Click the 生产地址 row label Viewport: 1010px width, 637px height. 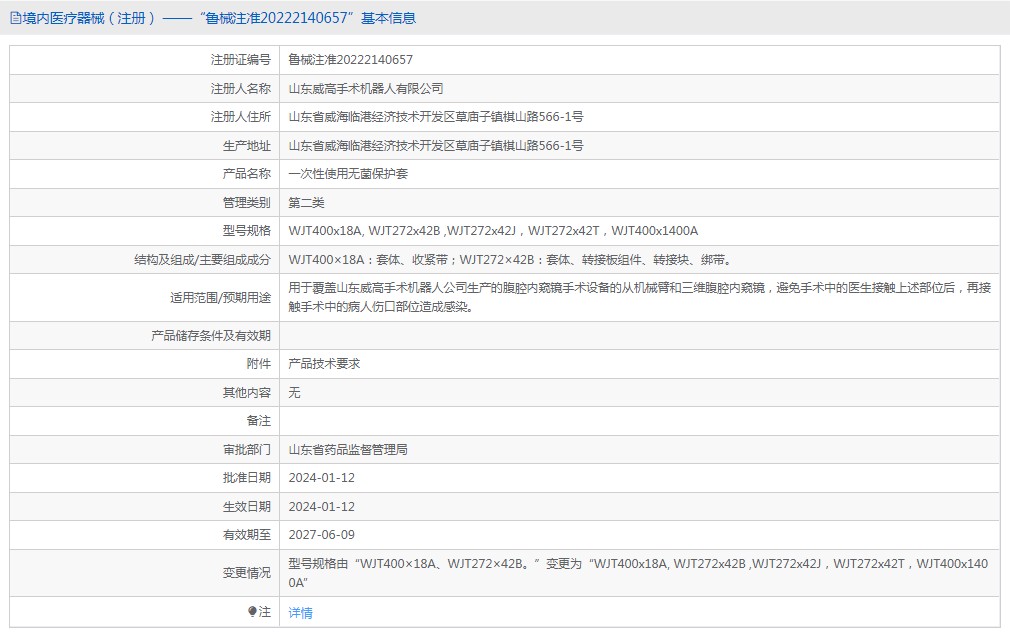pos(247,146)
